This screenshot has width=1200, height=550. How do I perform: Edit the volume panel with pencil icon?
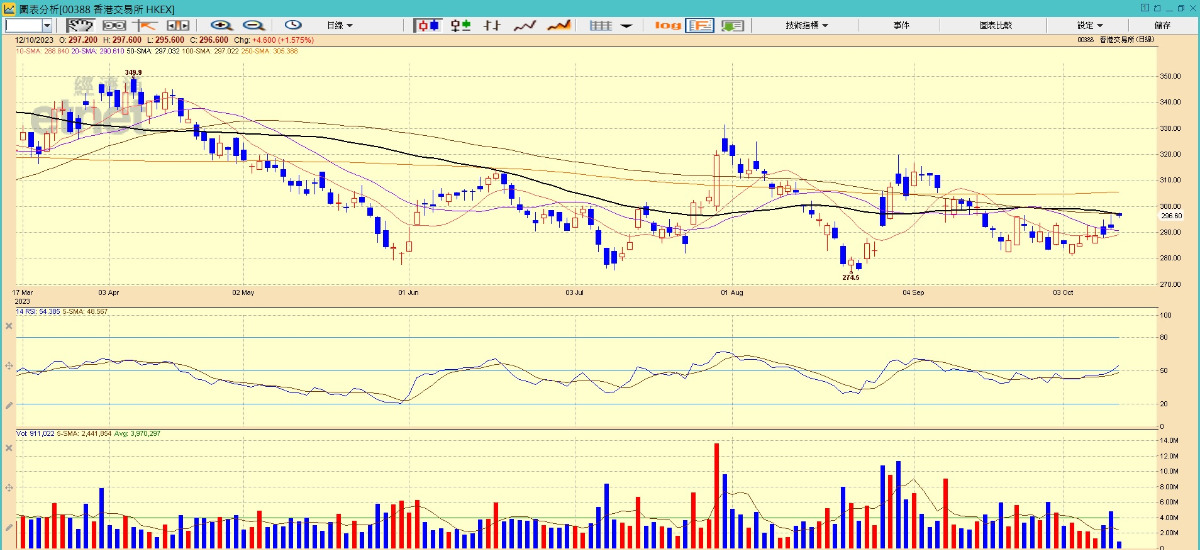[x=9, y=527]
